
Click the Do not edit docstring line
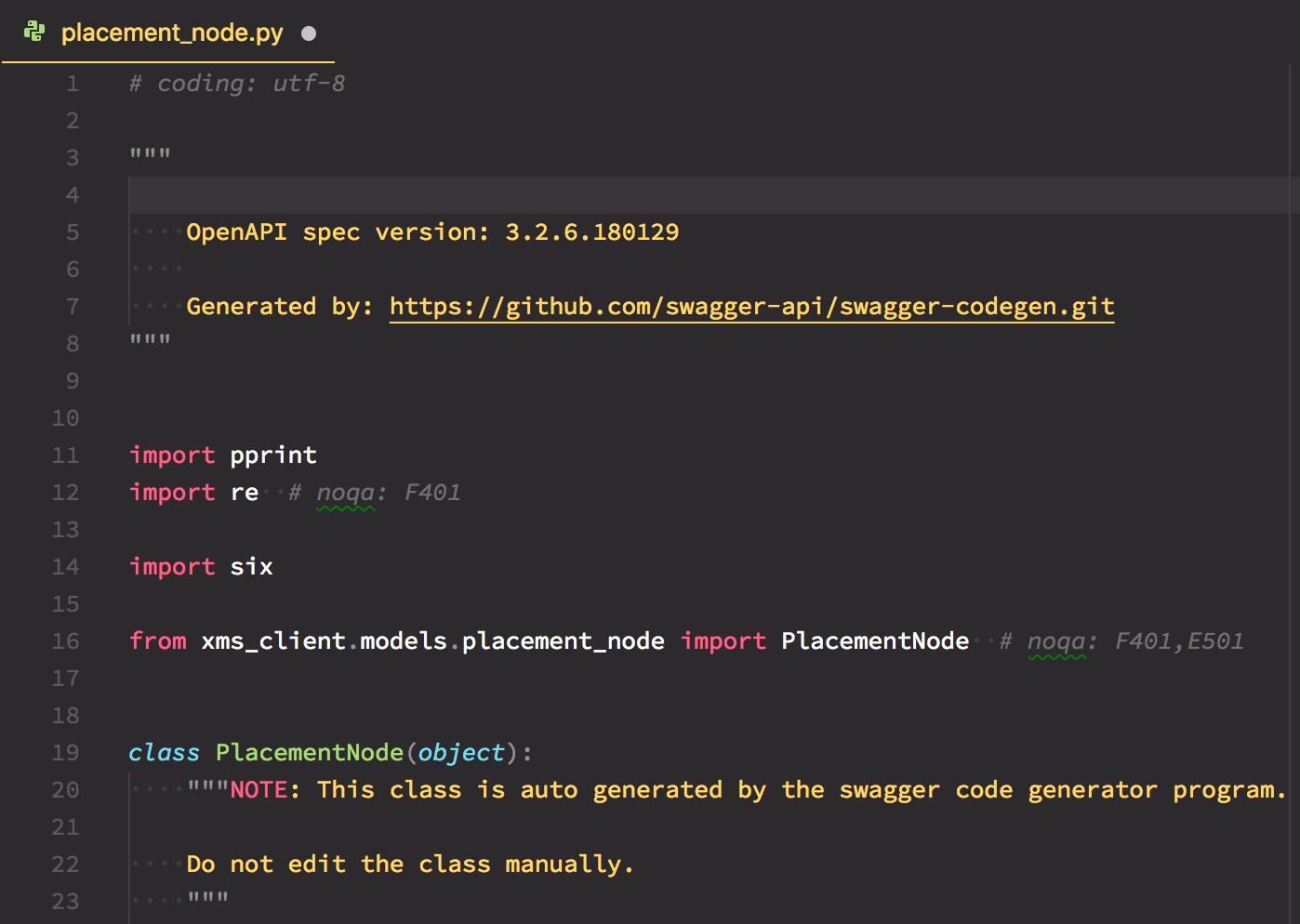point(409,864)
